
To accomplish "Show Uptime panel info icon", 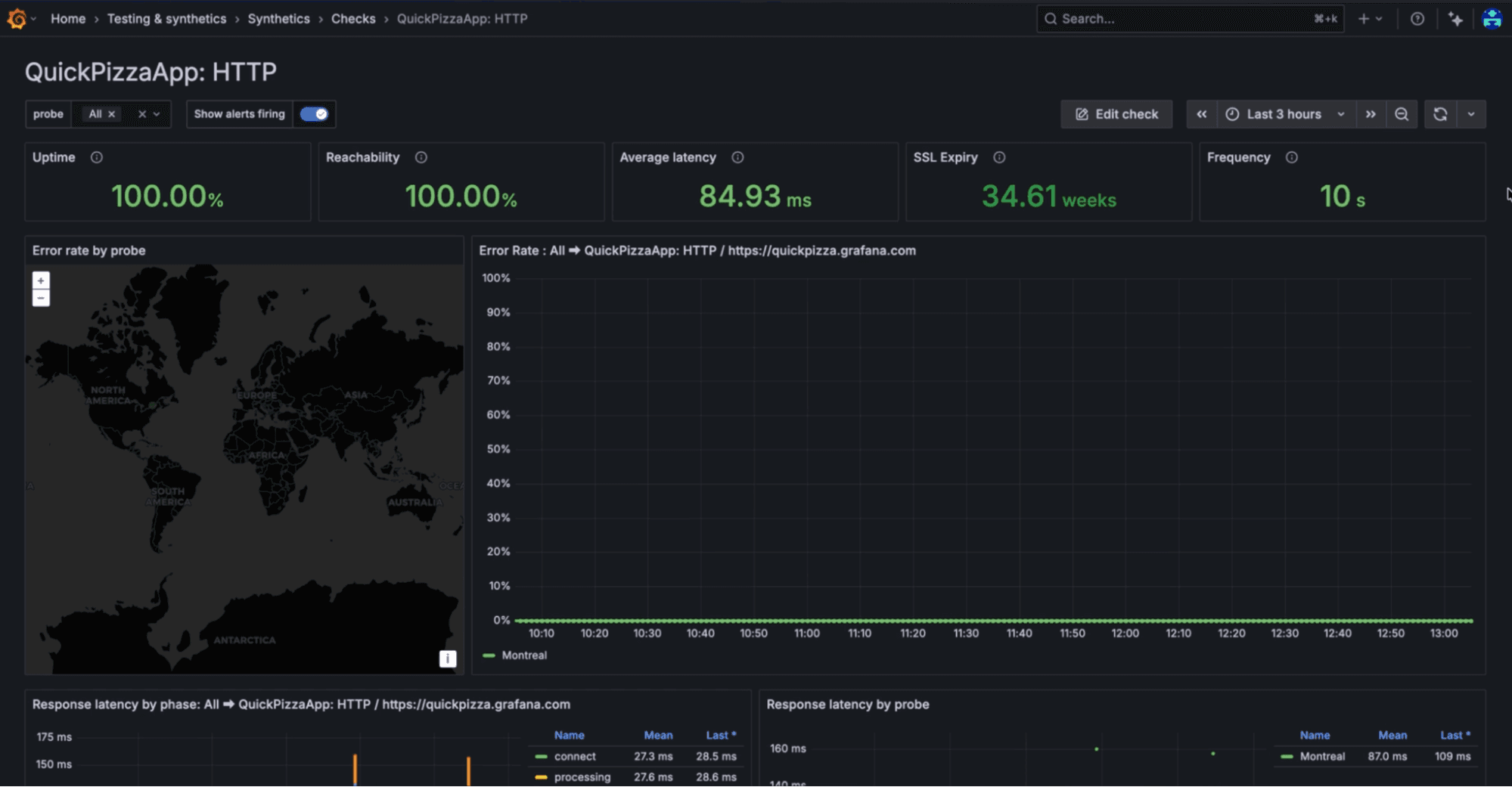I will coord(97,157).
